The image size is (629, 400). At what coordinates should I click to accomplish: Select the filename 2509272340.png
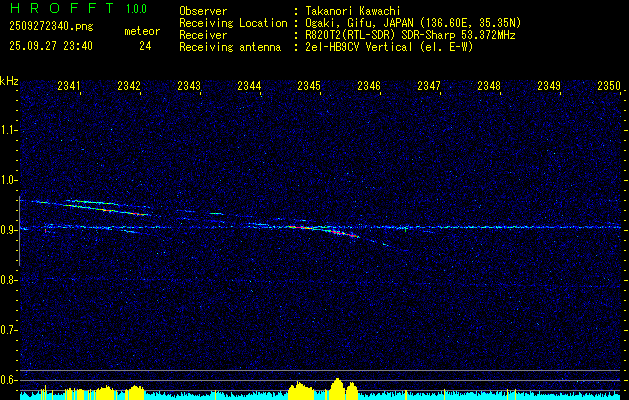pyautogui.click(x=51, y=27)
